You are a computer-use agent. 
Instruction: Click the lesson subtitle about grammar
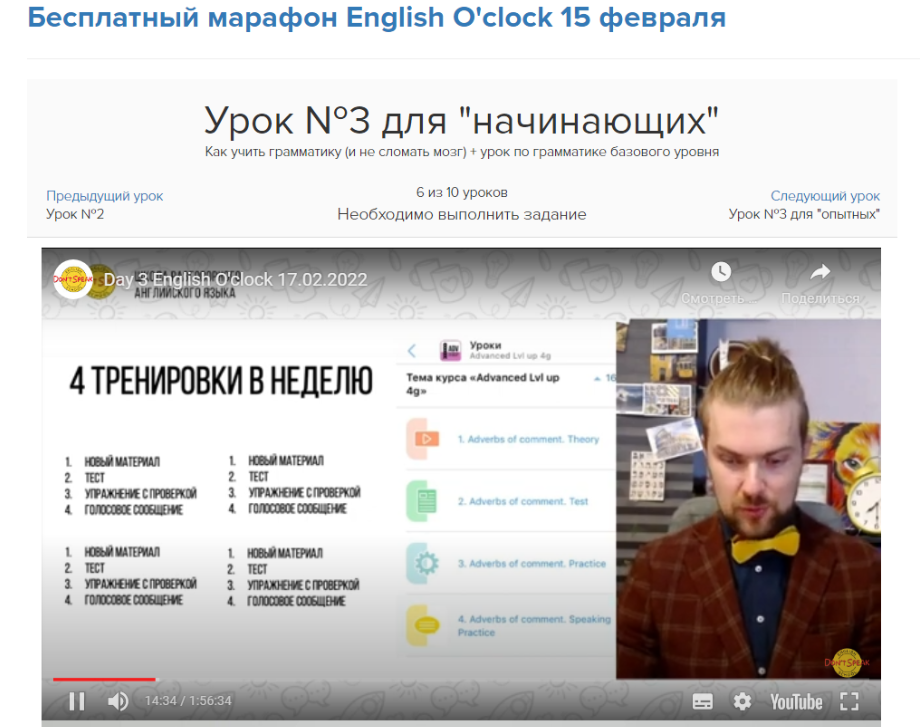click(462, 152)
